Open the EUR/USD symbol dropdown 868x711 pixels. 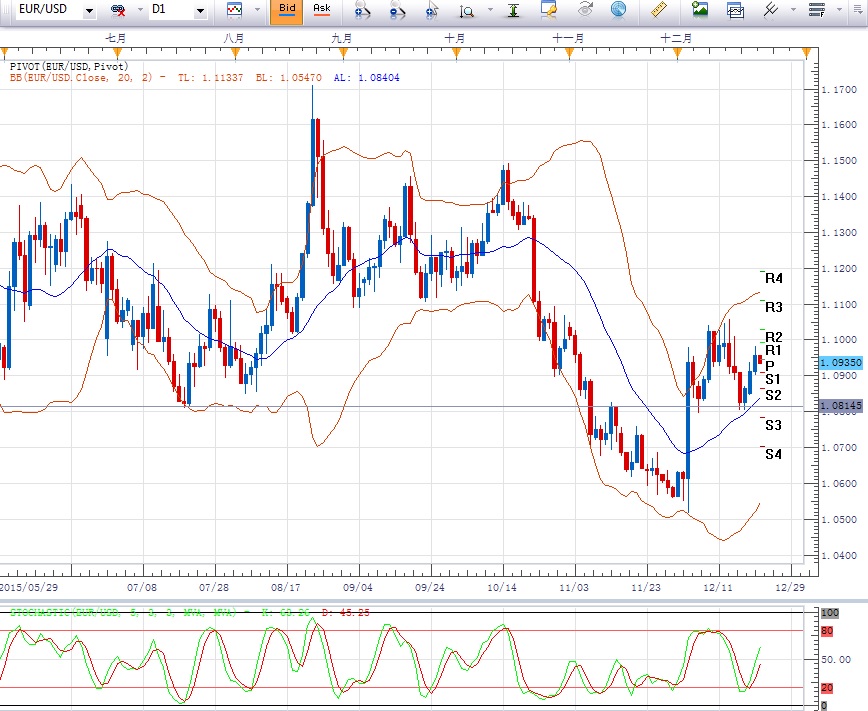90,11
